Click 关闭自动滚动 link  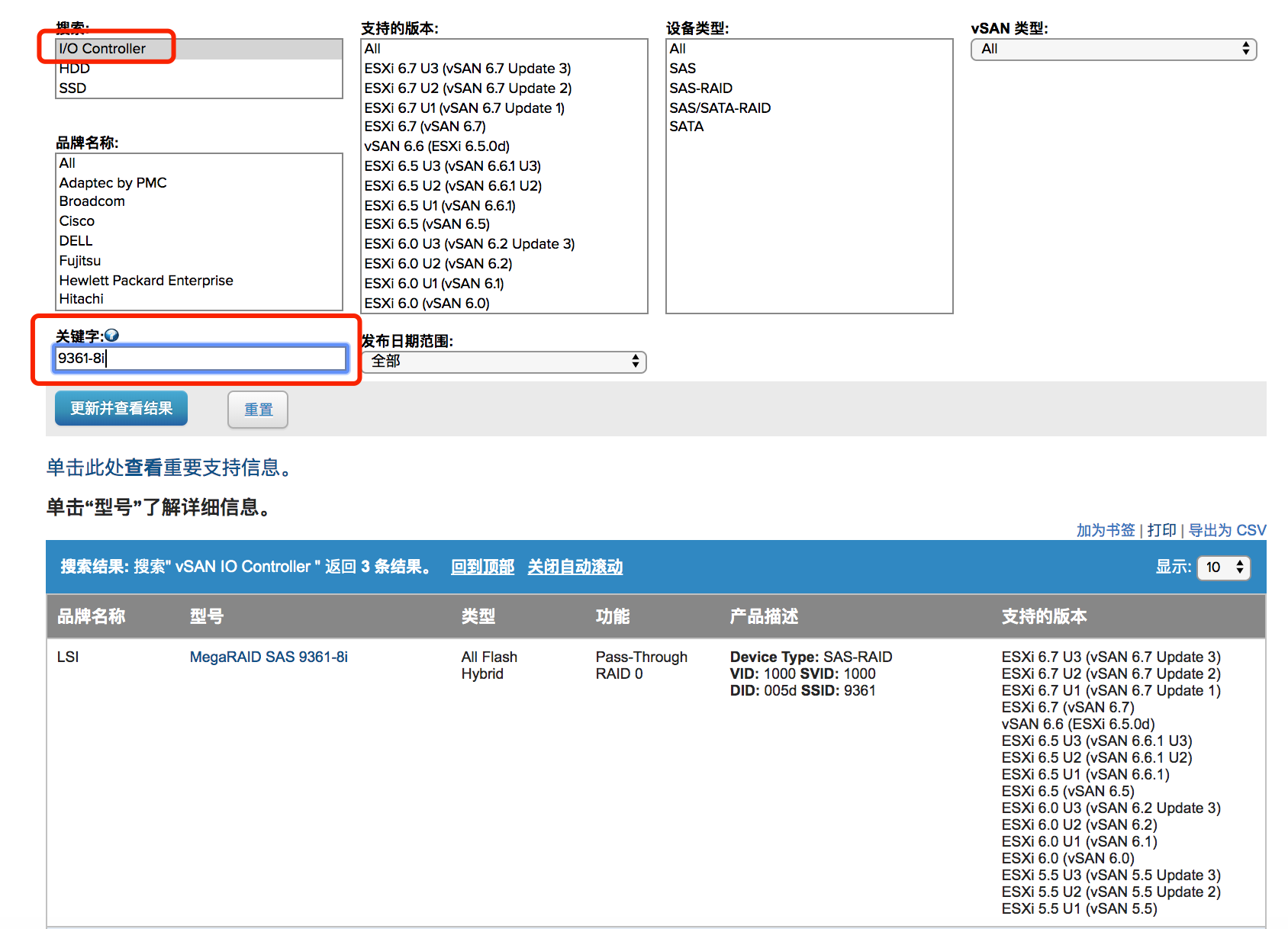click(575, 567)
